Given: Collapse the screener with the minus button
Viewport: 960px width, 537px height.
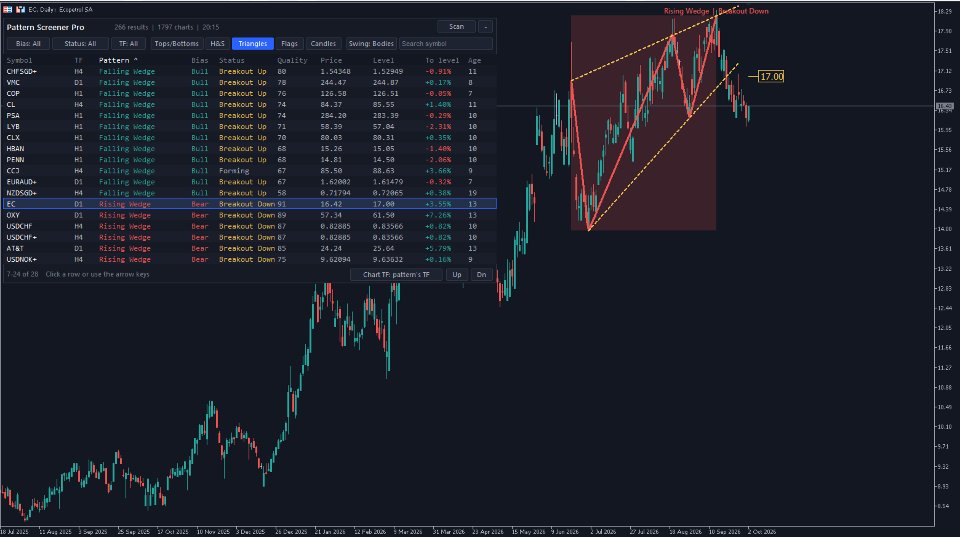Looking at the screenshot, I should [486, 27].
